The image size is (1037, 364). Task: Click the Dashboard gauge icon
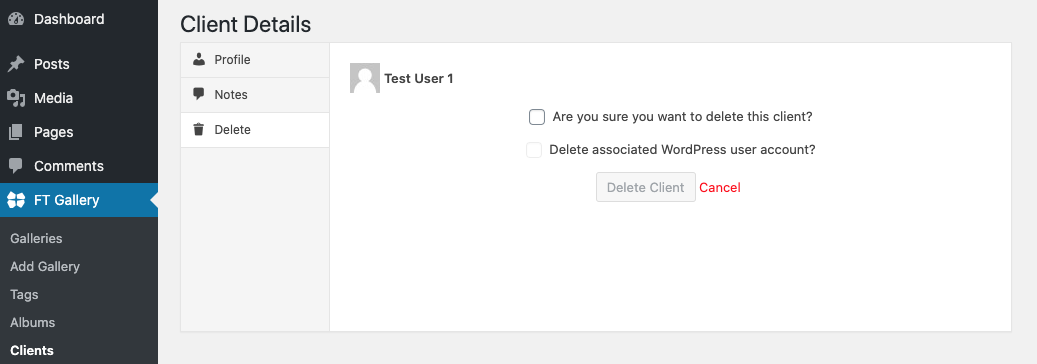point(16,19)
